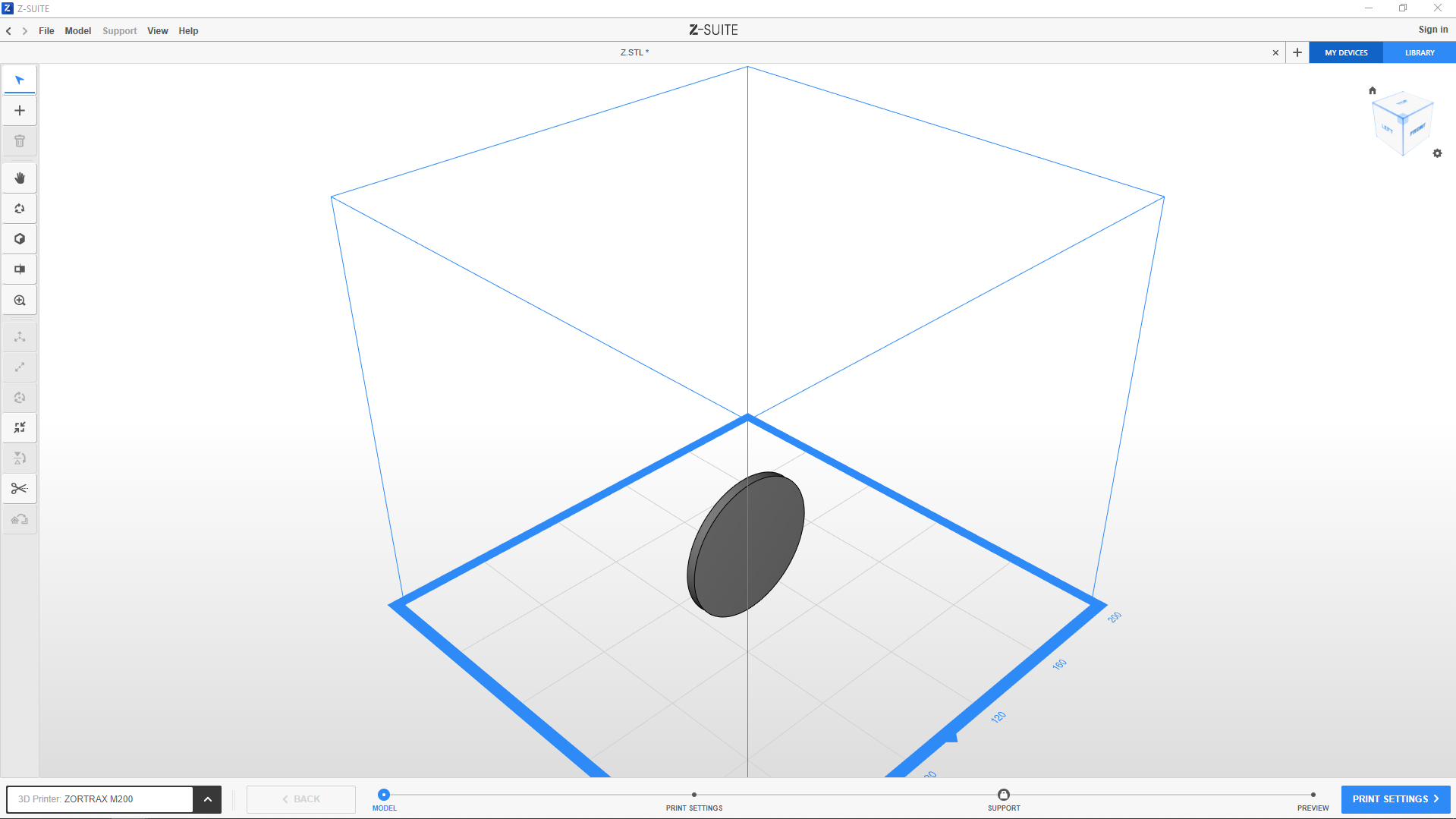Viewport: 1456px width, 819px height.
Task: Open the View menu
Action: [157, 31]
